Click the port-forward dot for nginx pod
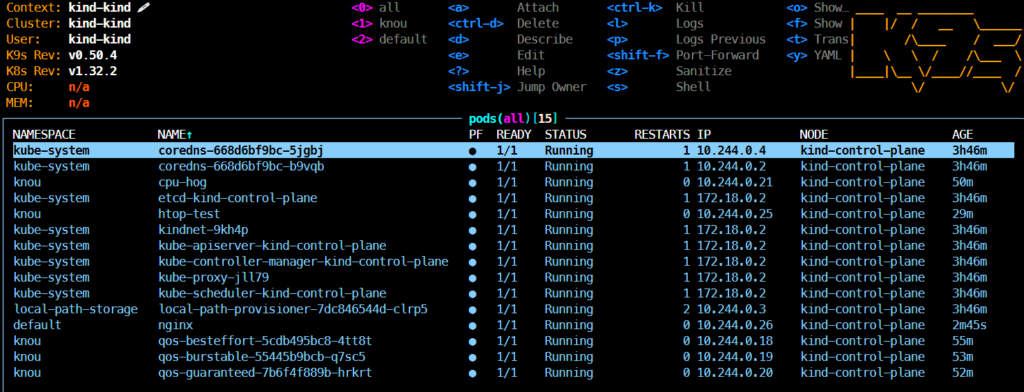This screenshot has height=392, width=1024. [472, 325]
